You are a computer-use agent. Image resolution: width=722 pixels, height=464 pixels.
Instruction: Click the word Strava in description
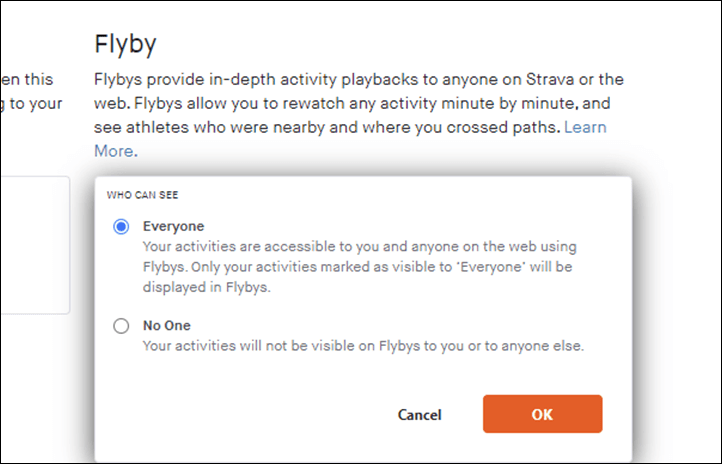(x=550, y=79)
